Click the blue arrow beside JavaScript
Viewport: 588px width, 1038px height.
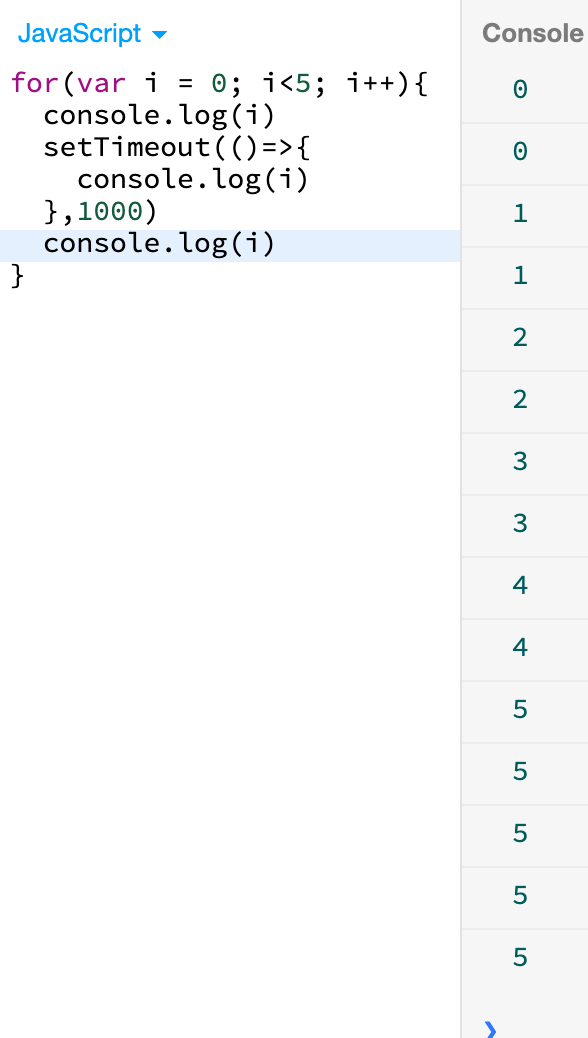(159, 34)
